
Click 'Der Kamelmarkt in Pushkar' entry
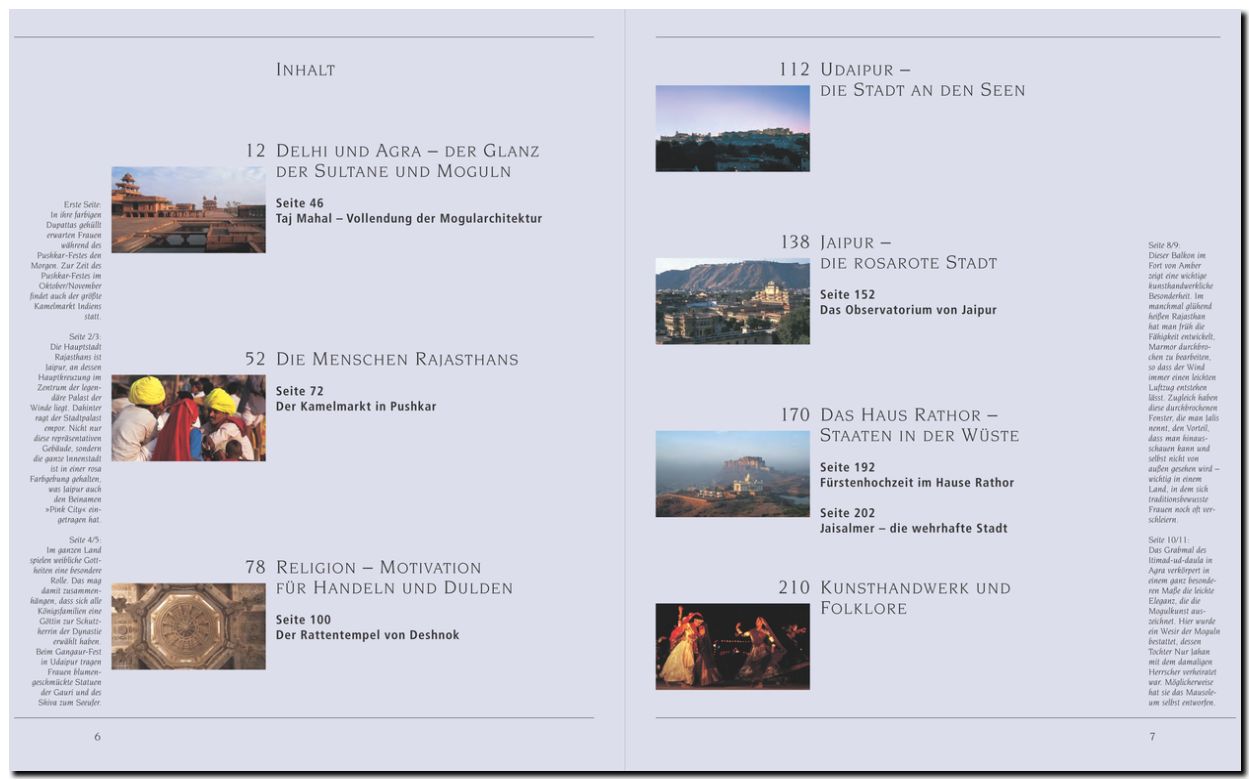[x=356, y=407]
